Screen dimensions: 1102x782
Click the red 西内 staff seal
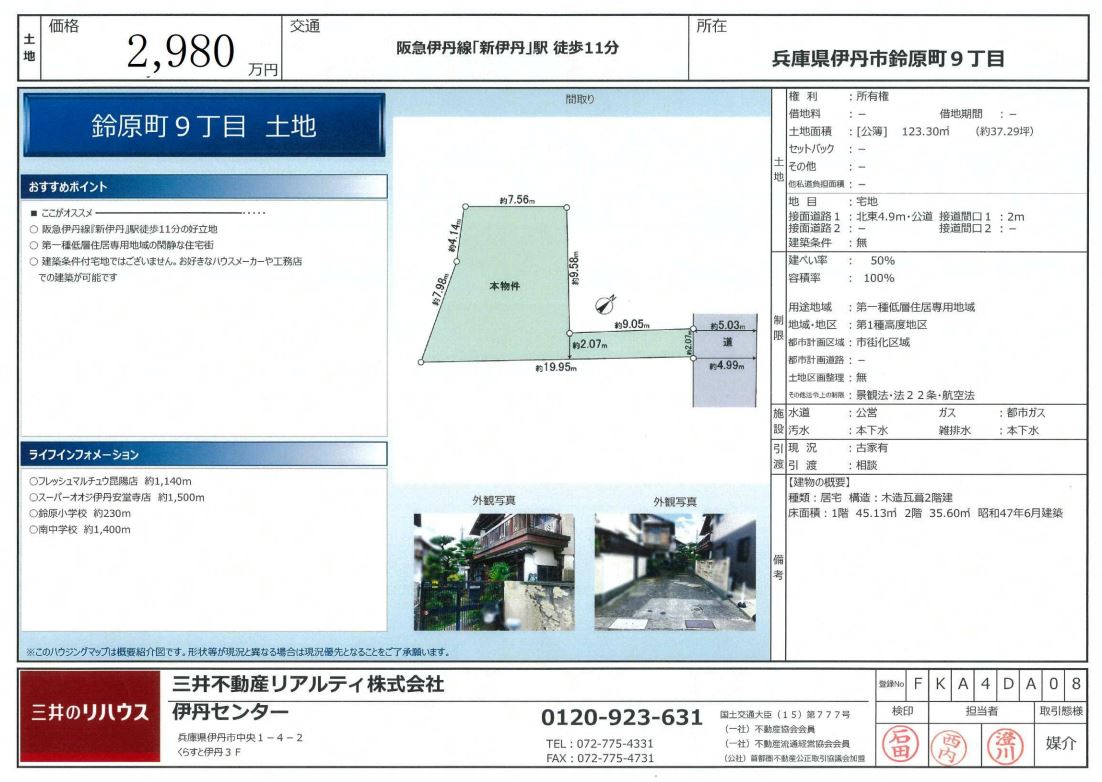(x=945, y=746)
